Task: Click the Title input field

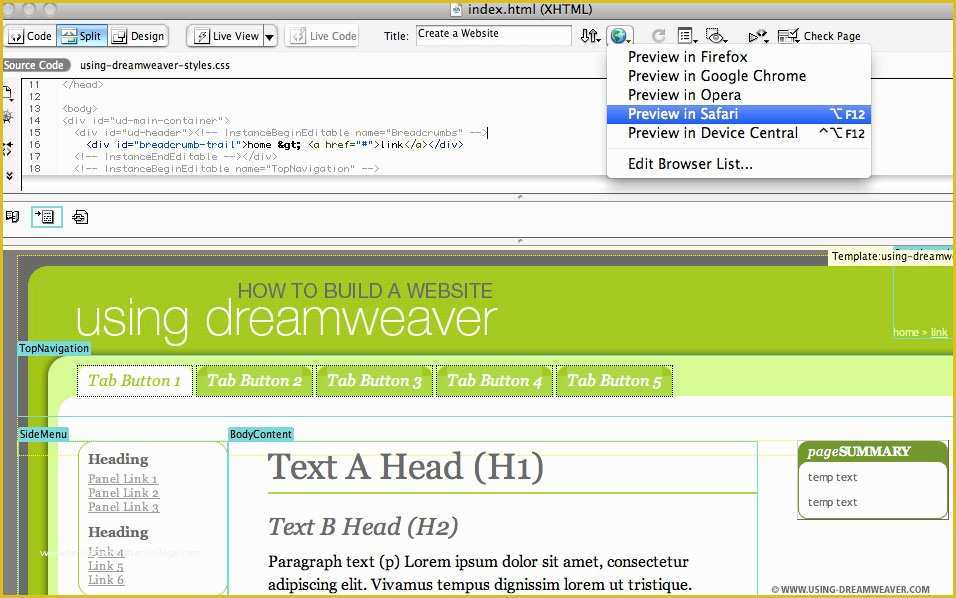Action: tap(493, 35)
